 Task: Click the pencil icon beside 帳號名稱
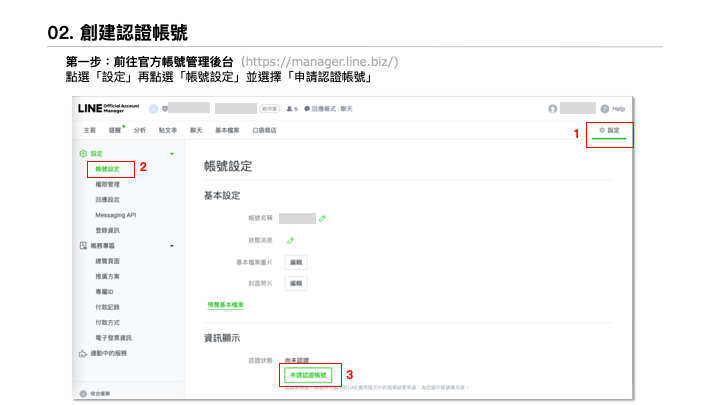(322, 217)
